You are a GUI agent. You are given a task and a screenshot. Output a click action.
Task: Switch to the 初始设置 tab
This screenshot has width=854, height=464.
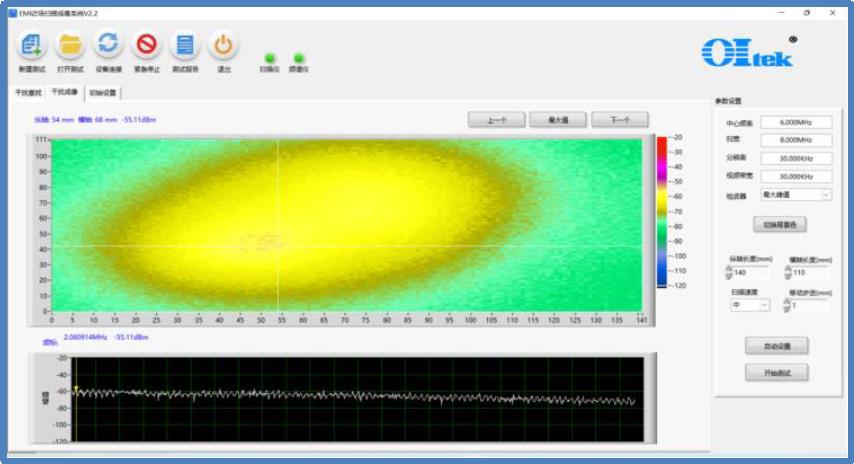tap(103, 92)
